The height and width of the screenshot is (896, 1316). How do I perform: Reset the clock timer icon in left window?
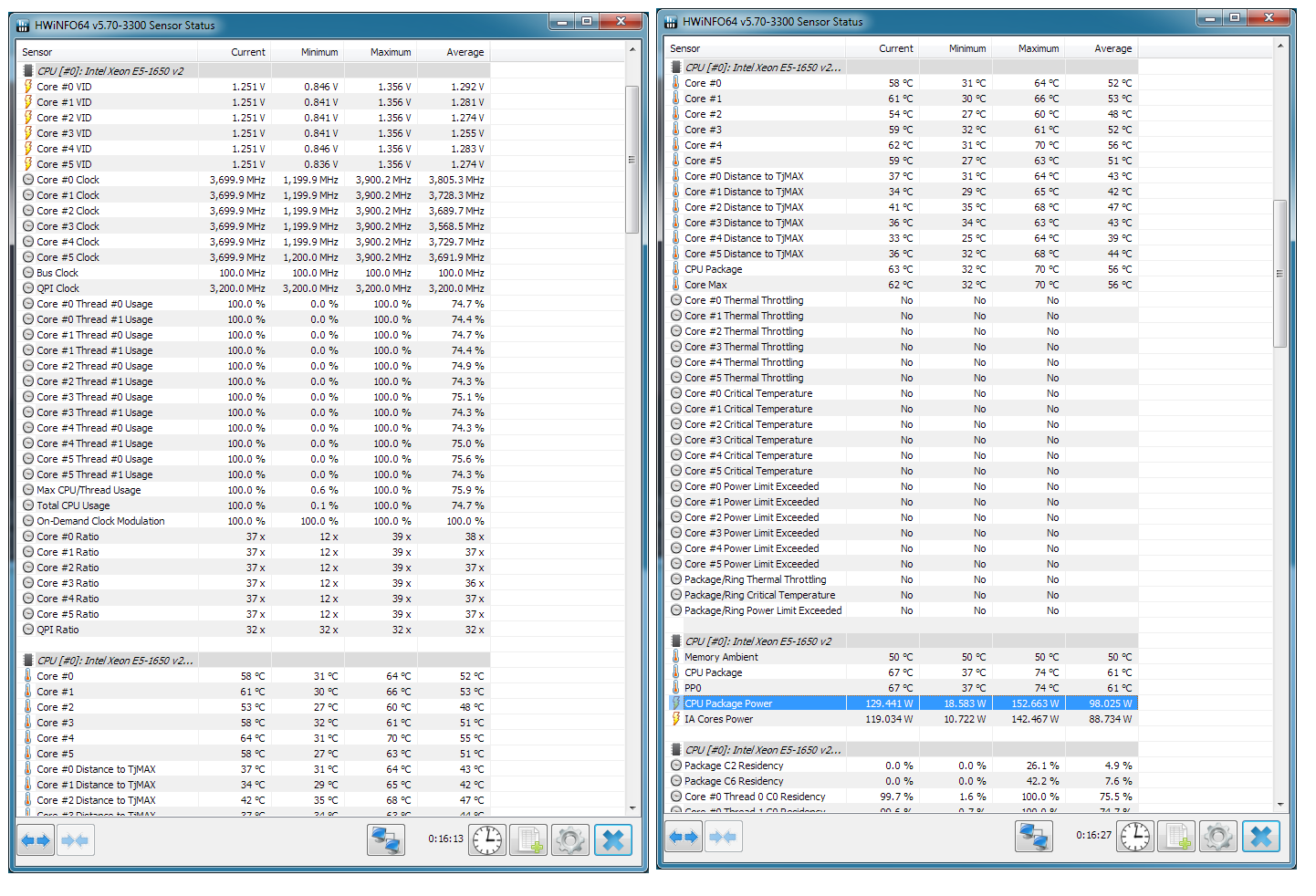[487, 839]
